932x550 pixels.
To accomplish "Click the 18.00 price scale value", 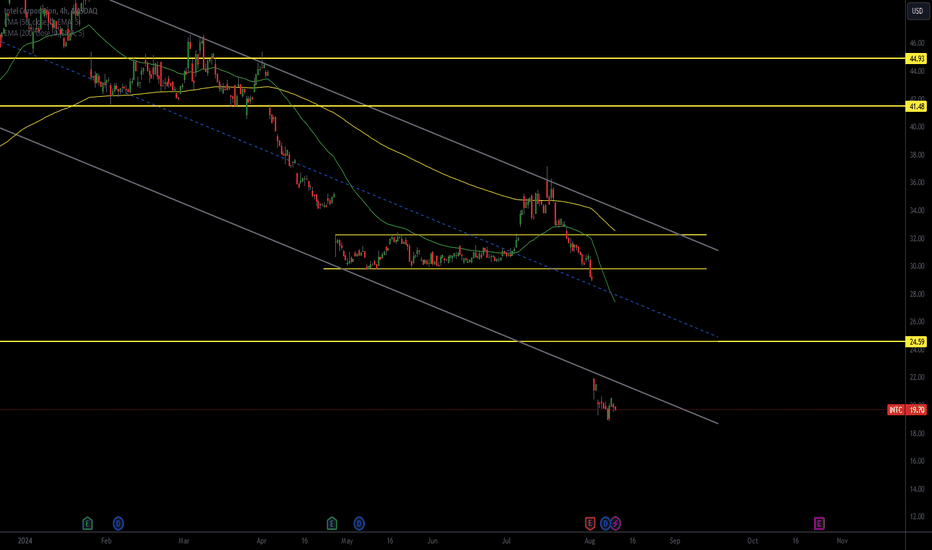I will click(x=917, y=433).
